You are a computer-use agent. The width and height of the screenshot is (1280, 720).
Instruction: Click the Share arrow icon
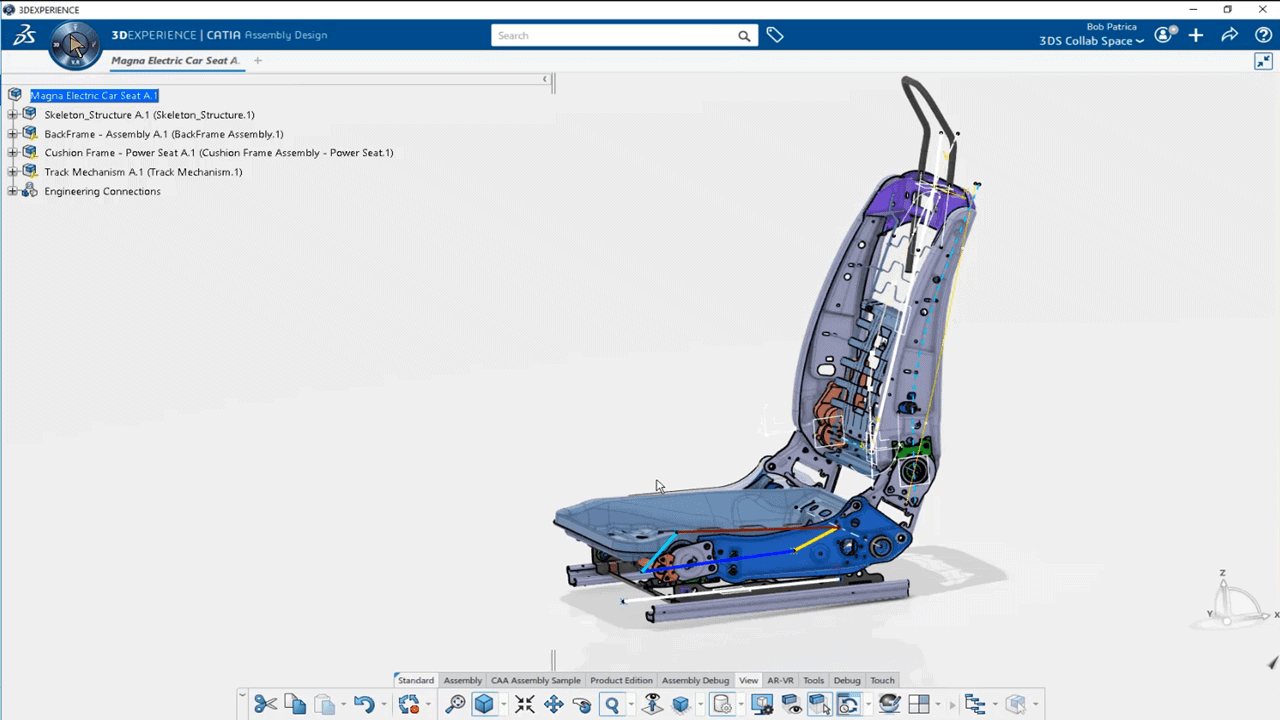tap(1229, 35)
